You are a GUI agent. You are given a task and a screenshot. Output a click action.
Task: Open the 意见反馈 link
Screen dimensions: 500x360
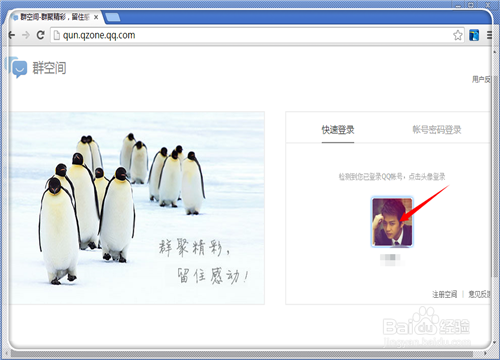(479, 294)
